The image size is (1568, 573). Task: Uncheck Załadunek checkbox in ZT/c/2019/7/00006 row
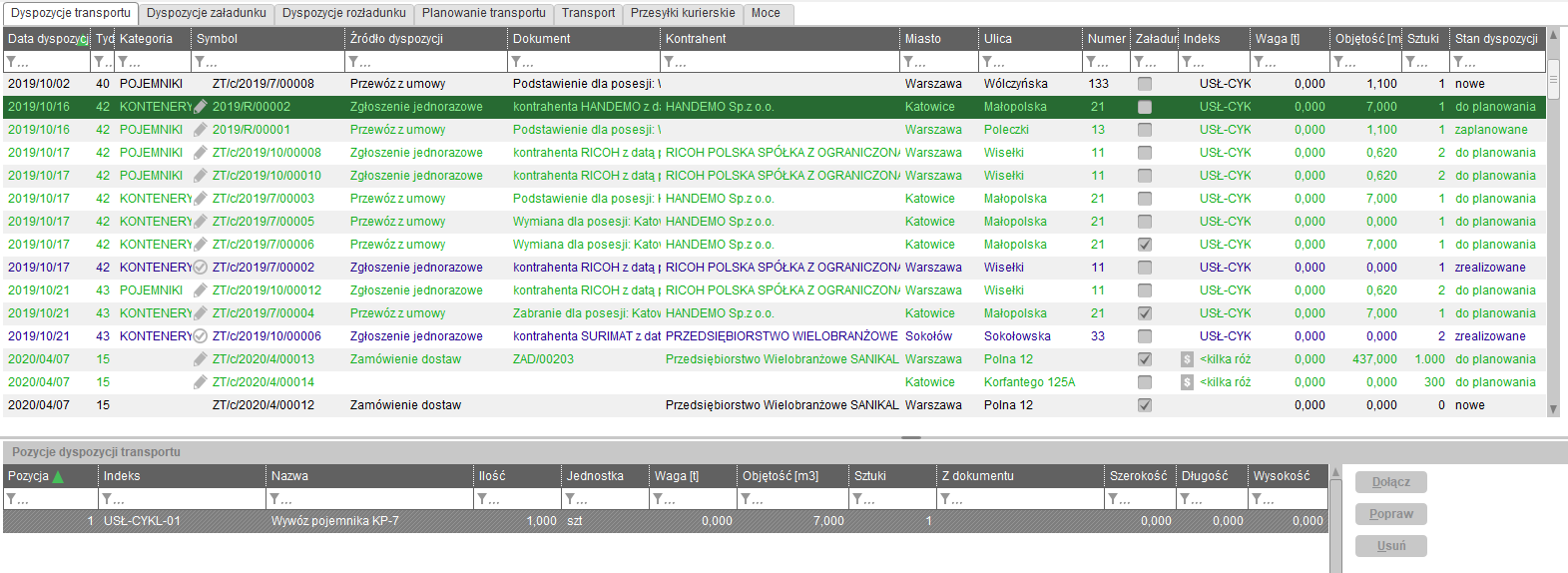coord(1145,245)
